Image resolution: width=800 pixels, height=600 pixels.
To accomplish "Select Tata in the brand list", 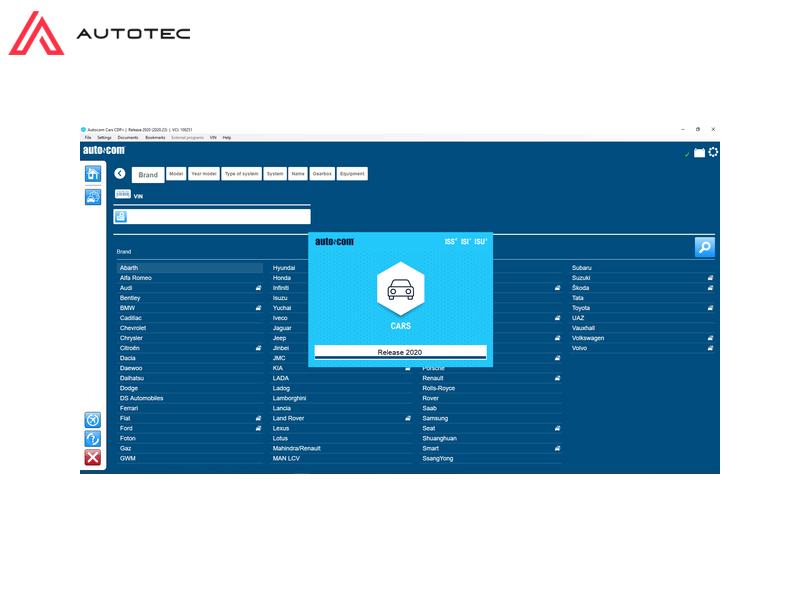I will tap(642, 298).
